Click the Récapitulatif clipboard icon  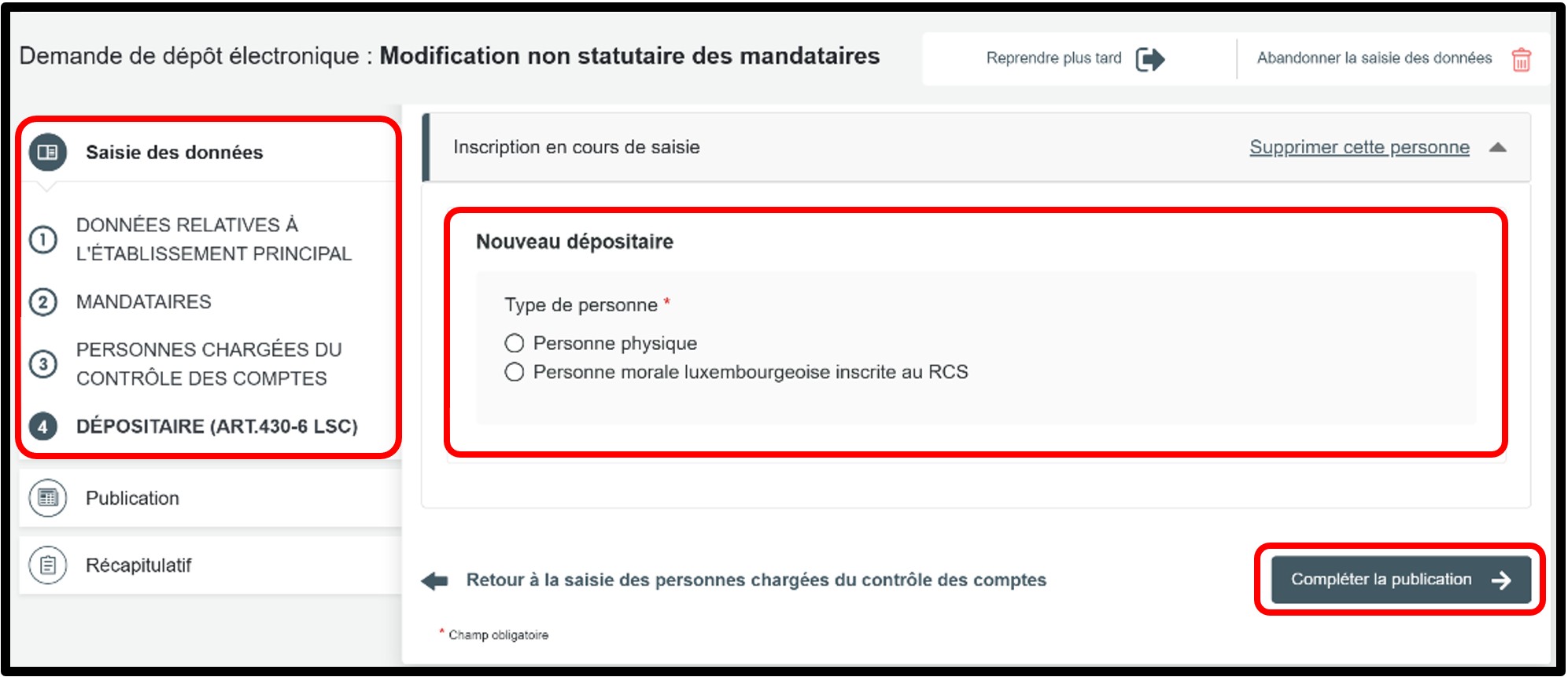[x=48, y=565]
